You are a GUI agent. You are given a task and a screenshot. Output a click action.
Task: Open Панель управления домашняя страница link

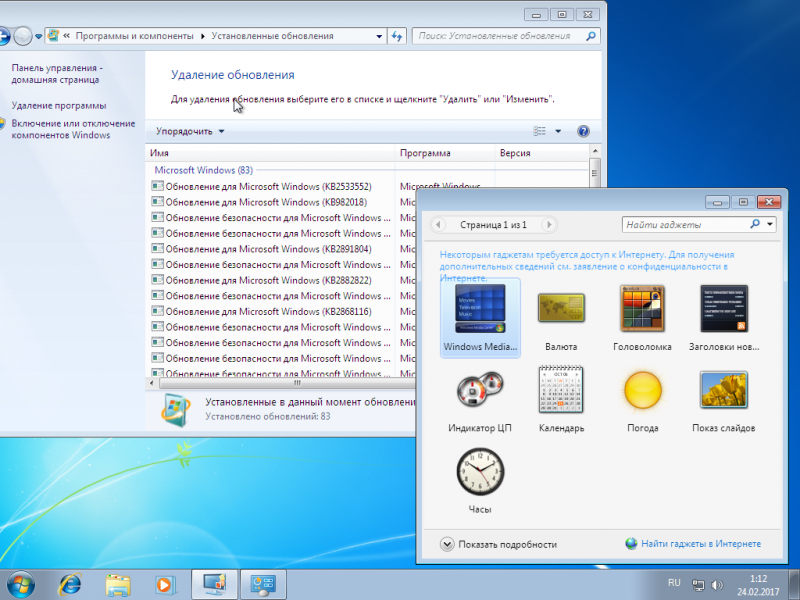coord(57,73)
